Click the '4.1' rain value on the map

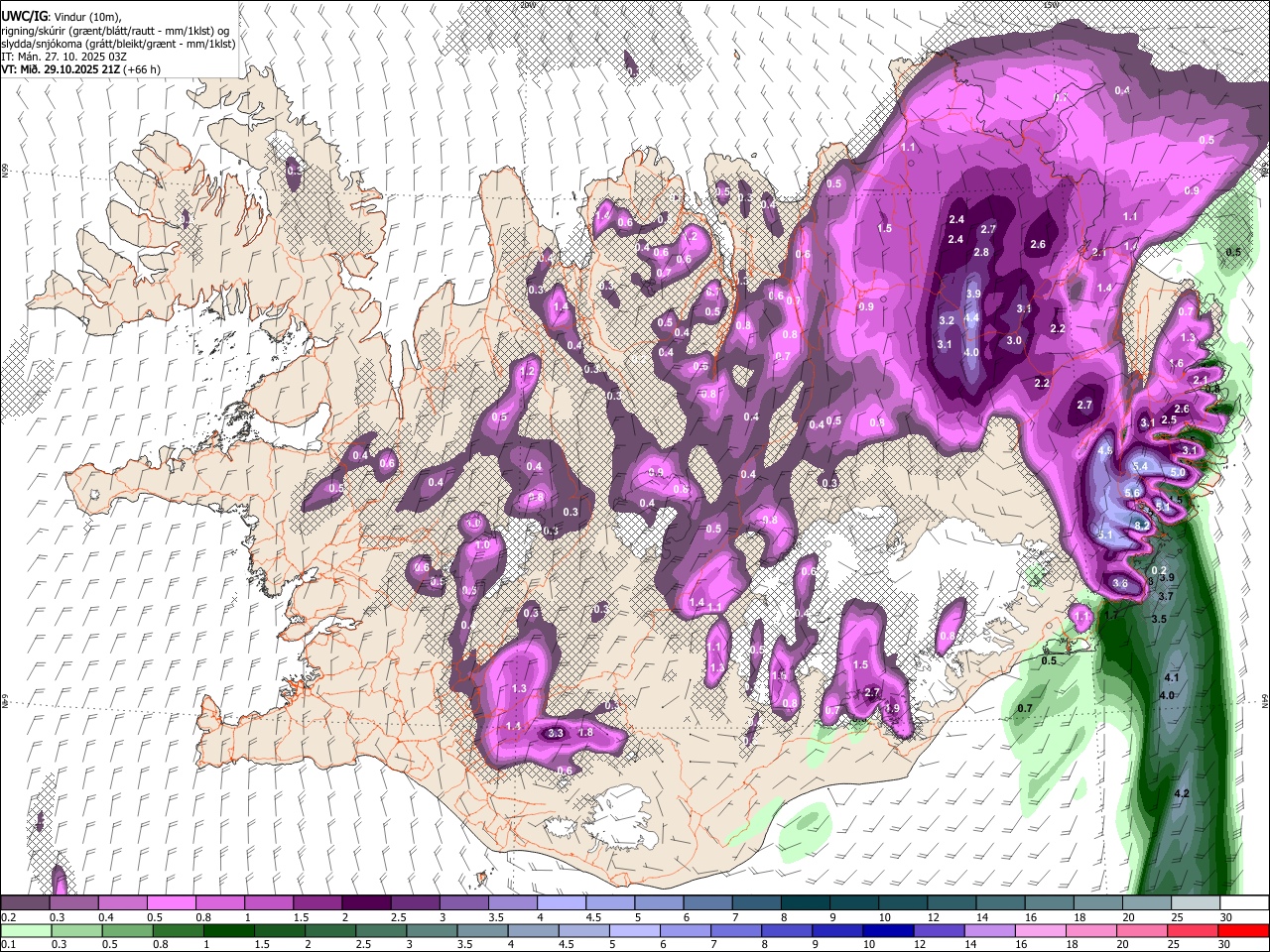click(x=1170, y=678)
